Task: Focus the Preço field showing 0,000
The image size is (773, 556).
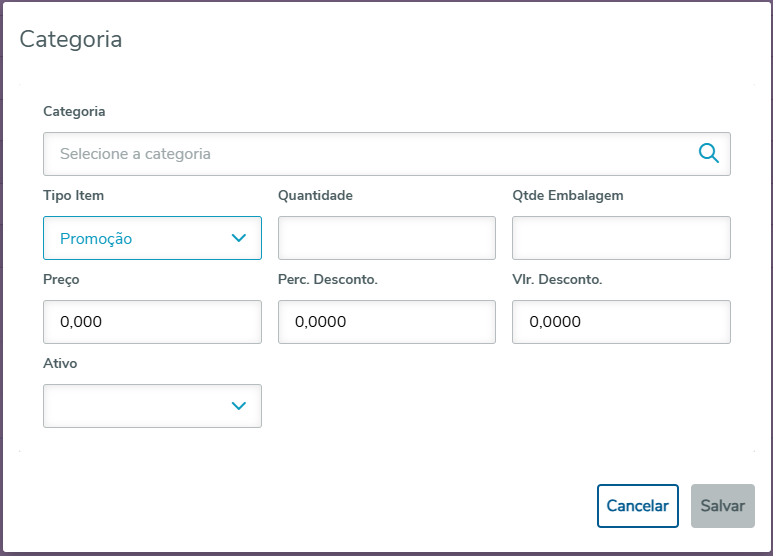Action: (x=152, y=322)
